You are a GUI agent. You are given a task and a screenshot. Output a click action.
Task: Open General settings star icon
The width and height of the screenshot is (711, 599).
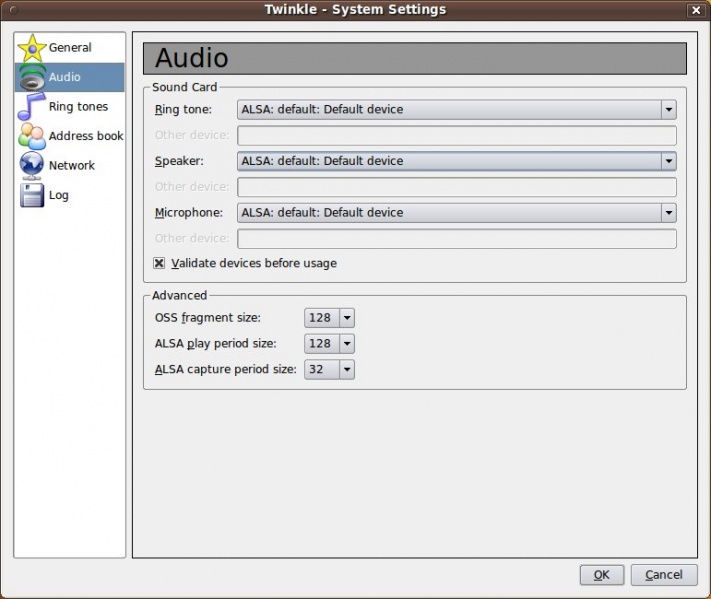(x=32, y=48)
